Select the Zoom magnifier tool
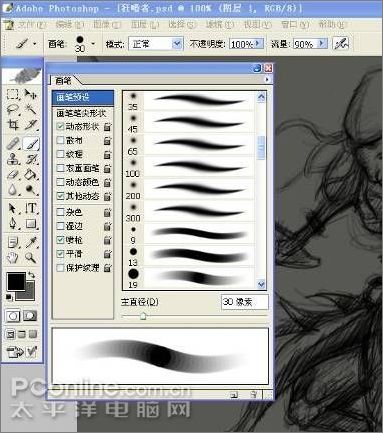This screenshot has height=433, width=383. click(x=31, y=258)
